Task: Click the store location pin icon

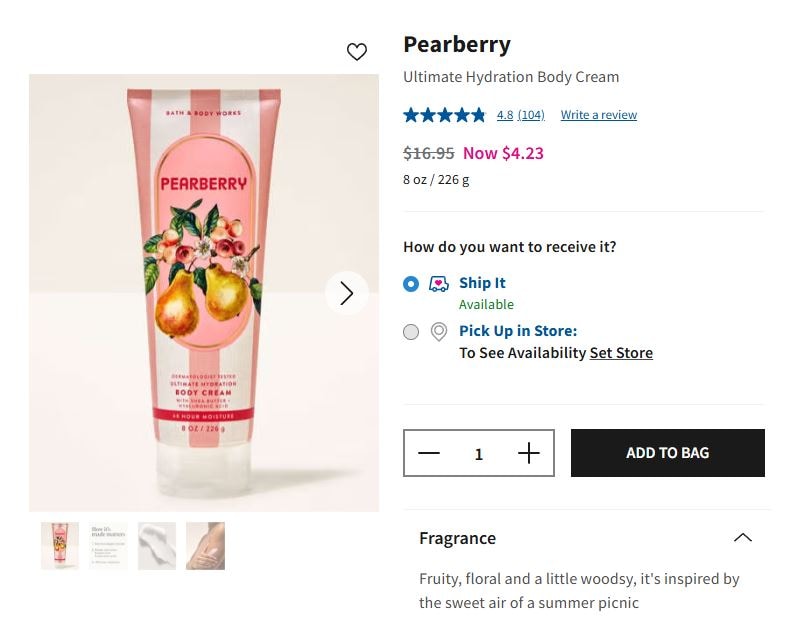Action: click(x=438, y=332)
